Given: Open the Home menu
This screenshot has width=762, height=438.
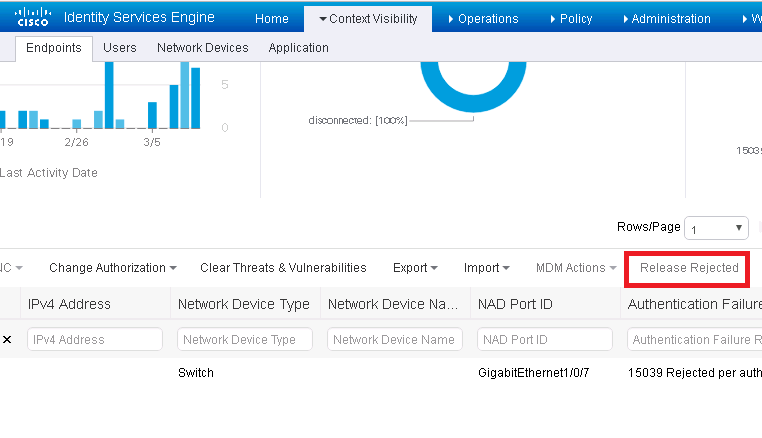Looking at the screenshot, I should click(272, 19).
